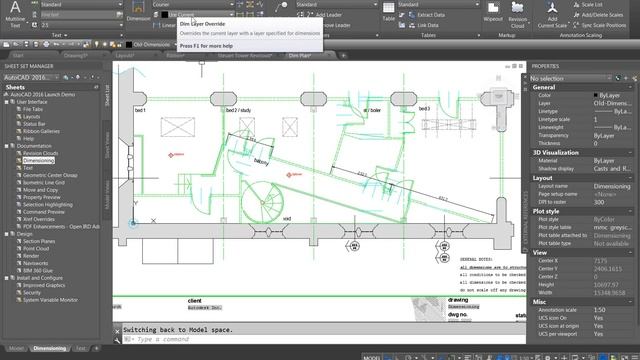Screen dimensions: 640x360
Task: Switch to the Dimensioning layout tab
Action: 49,349
